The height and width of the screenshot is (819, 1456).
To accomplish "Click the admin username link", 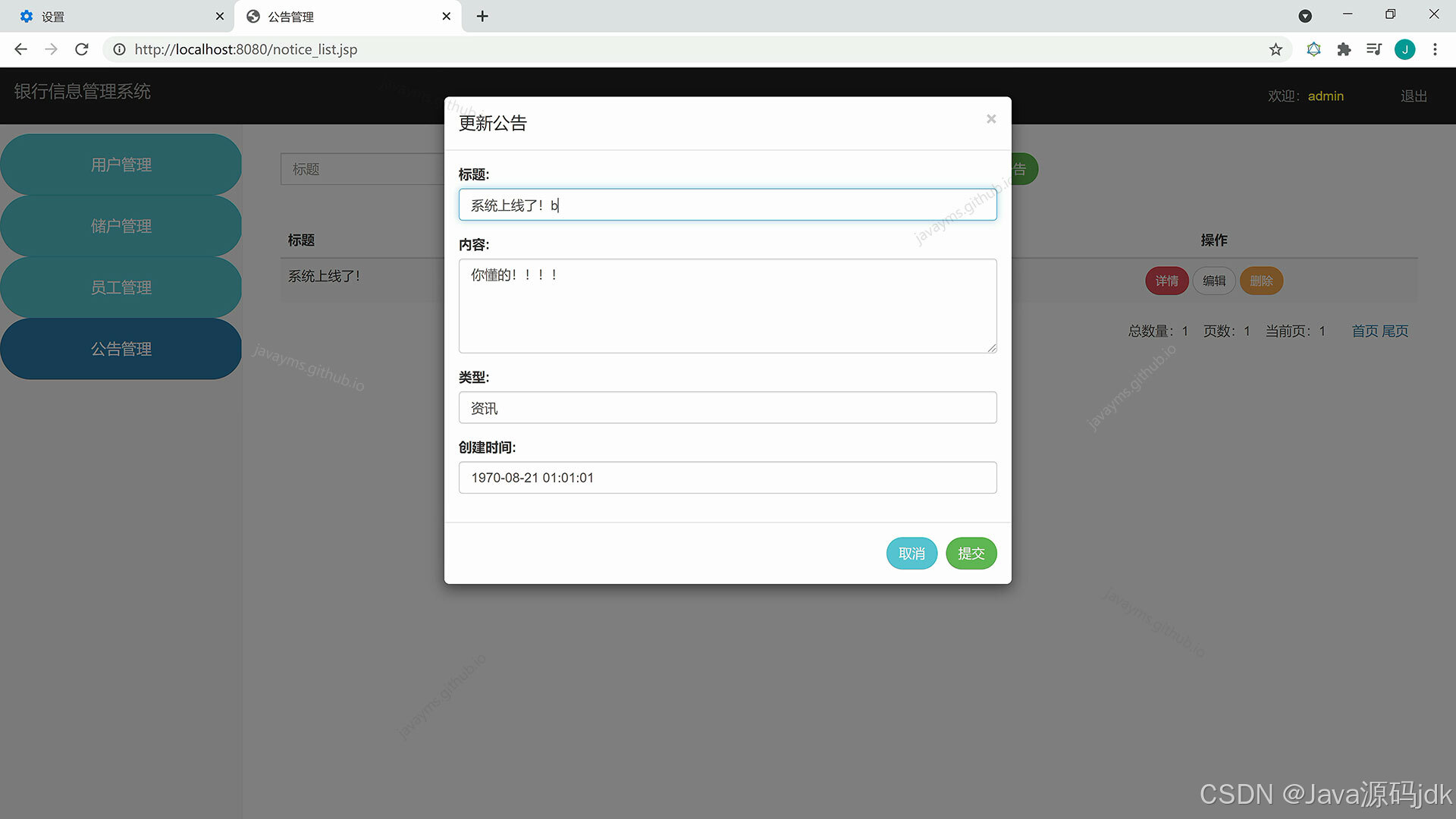I will (x=1326, y=96).
